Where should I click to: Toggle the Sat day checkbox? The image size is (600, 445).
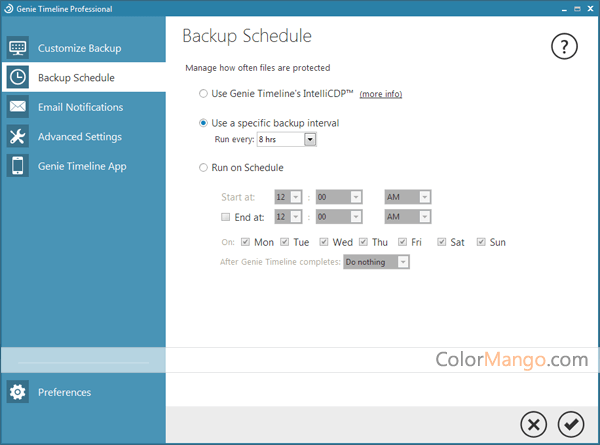[x=442, y=242]
